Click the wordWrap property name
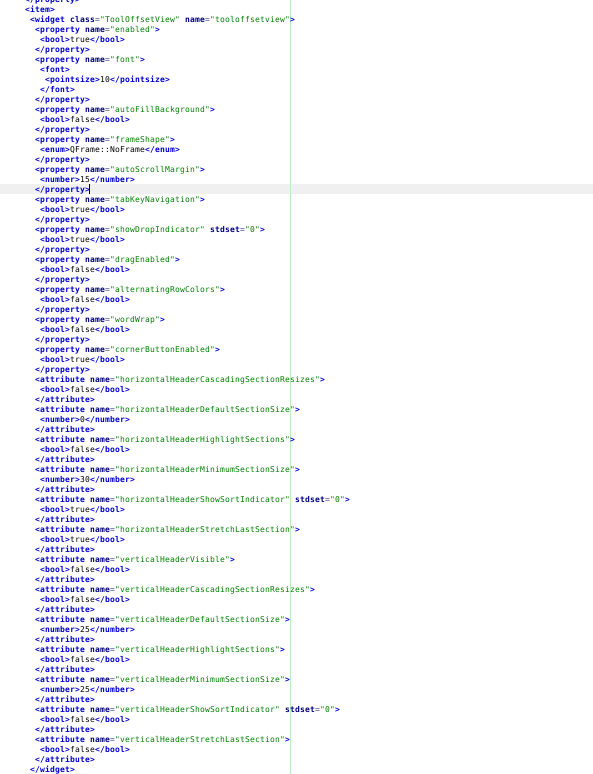This screenshot has width=593, height=774. [134, 319]
